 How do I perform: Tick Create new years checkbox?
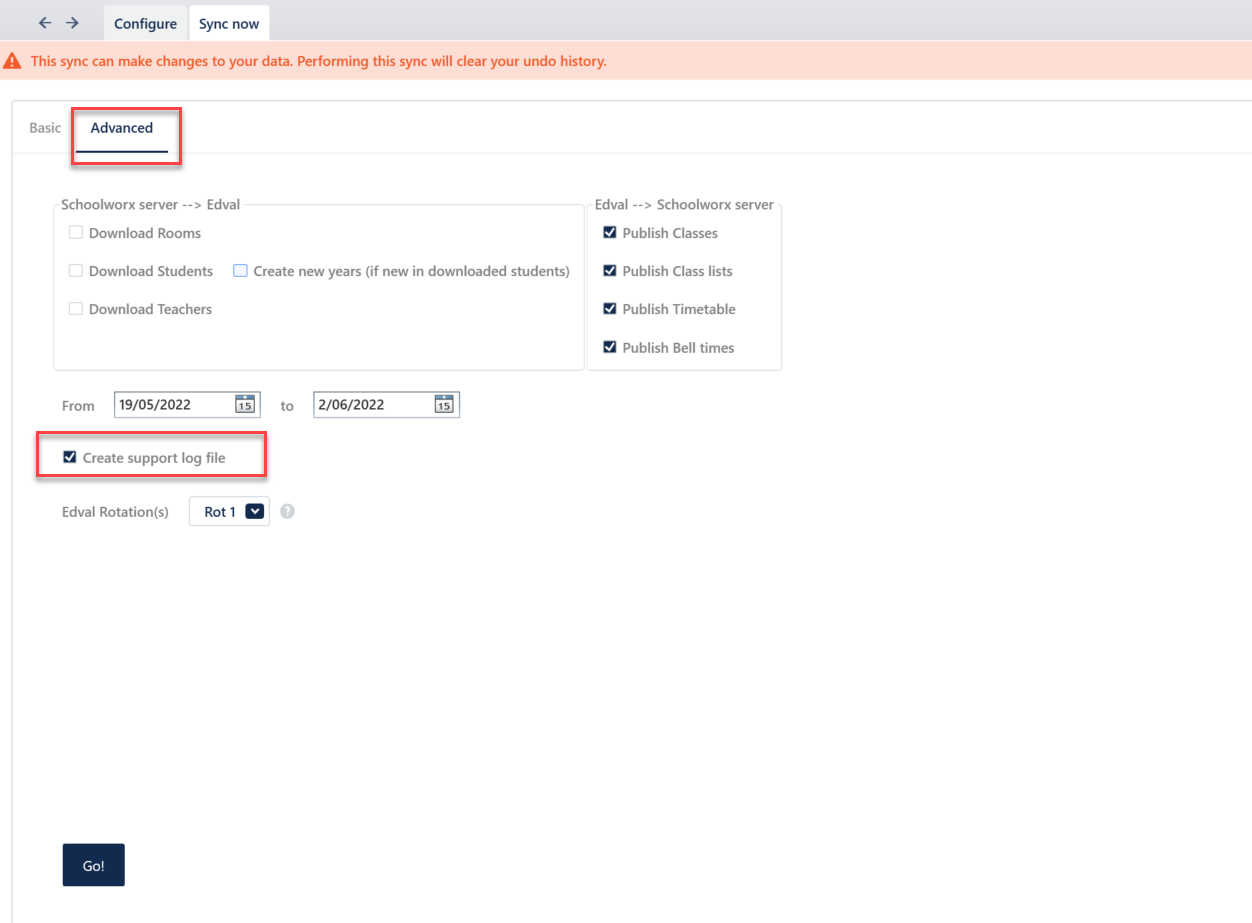240,271
